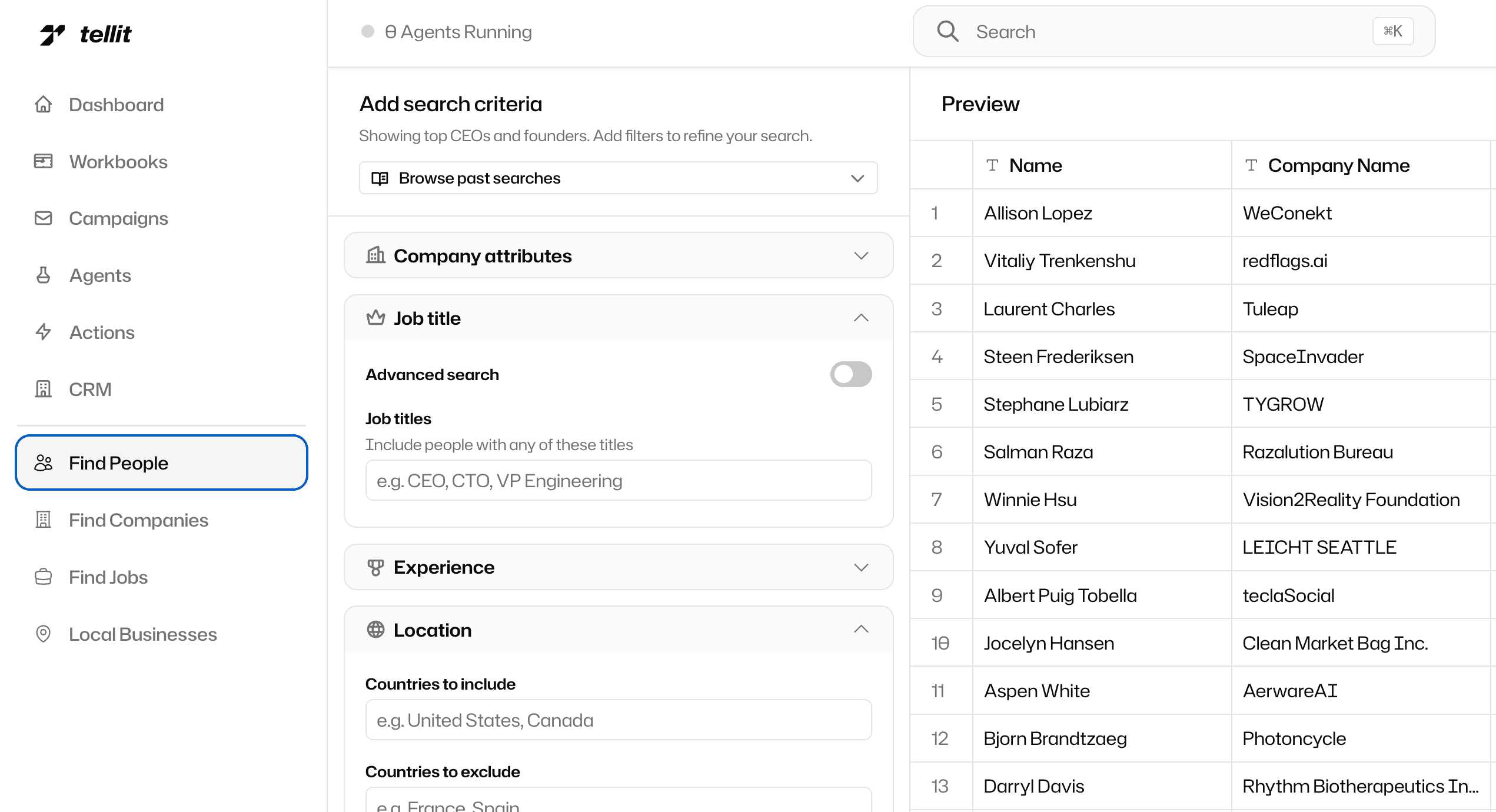Select the Aspen White name cell
Viewport: 1496px width, 812px height.
coord(1102,690)
